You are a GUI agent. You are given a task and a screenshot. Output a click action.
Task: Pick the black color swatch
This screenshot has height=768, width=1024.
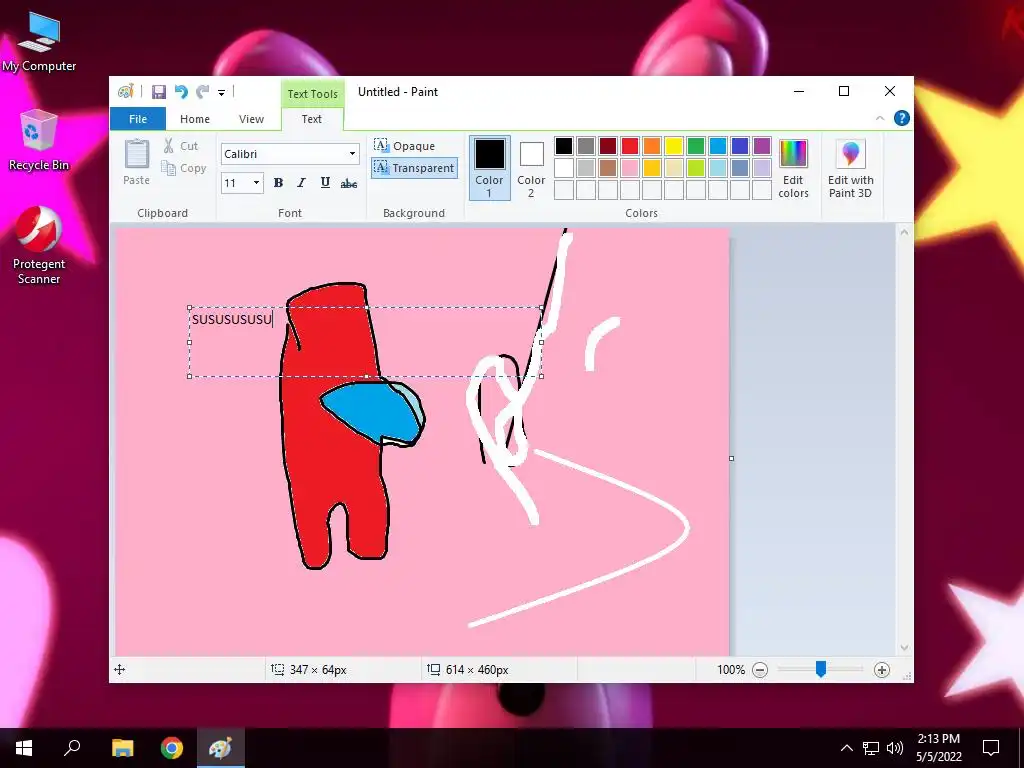pyautogui.click(x=564, y=146)
